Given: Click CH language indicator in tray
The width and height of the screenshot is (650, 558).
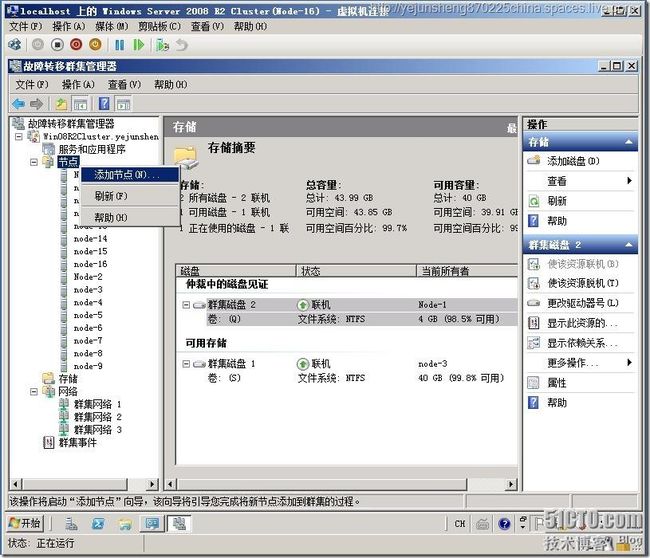Looking at the screenshot, I should [460, 524].
